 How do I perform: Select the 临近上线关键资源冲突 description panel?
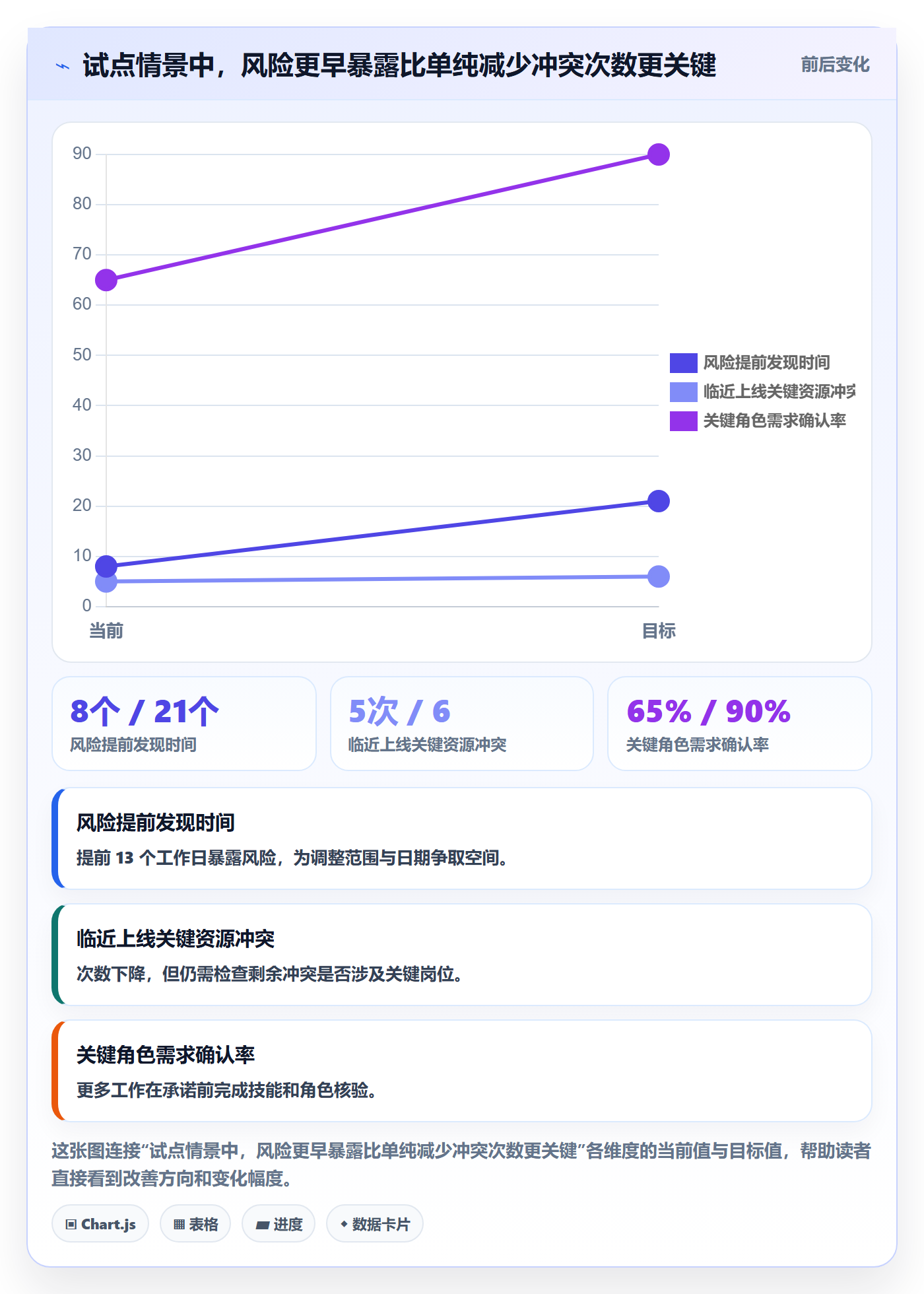(x=462, y=955)
